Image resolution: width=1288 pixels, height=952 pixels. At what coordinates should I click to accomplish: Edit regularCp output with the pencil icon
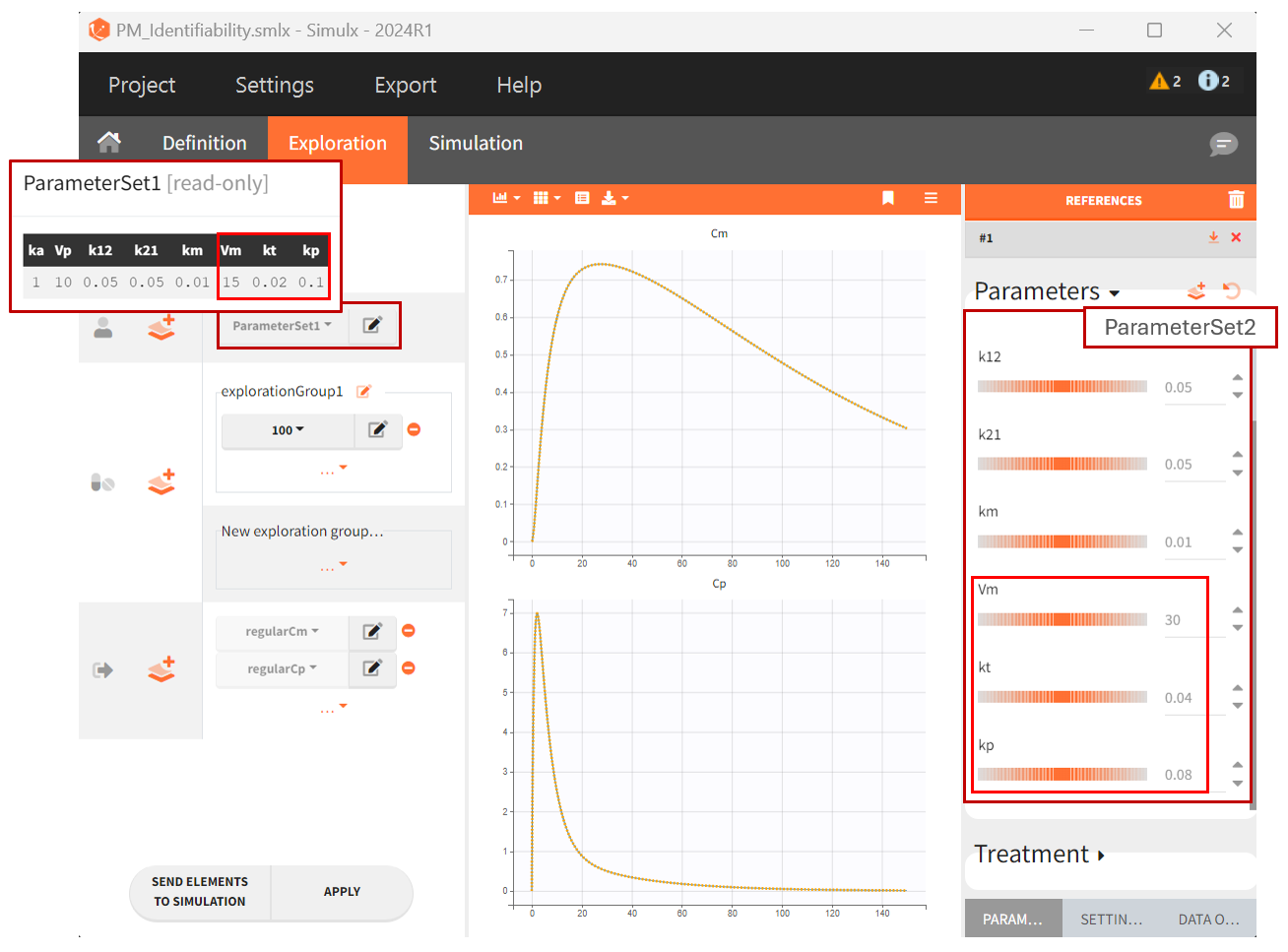pyautogui.click(x=372, y=668)
